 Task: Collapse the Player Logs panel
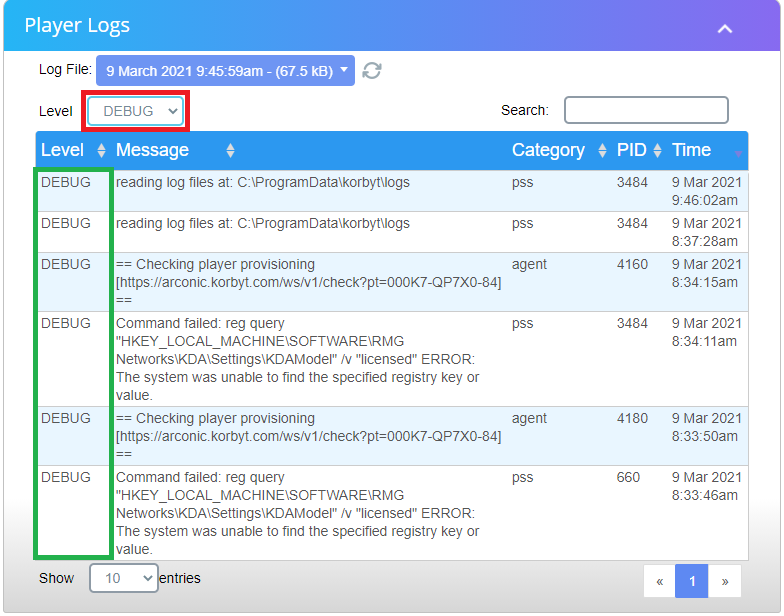725,28
